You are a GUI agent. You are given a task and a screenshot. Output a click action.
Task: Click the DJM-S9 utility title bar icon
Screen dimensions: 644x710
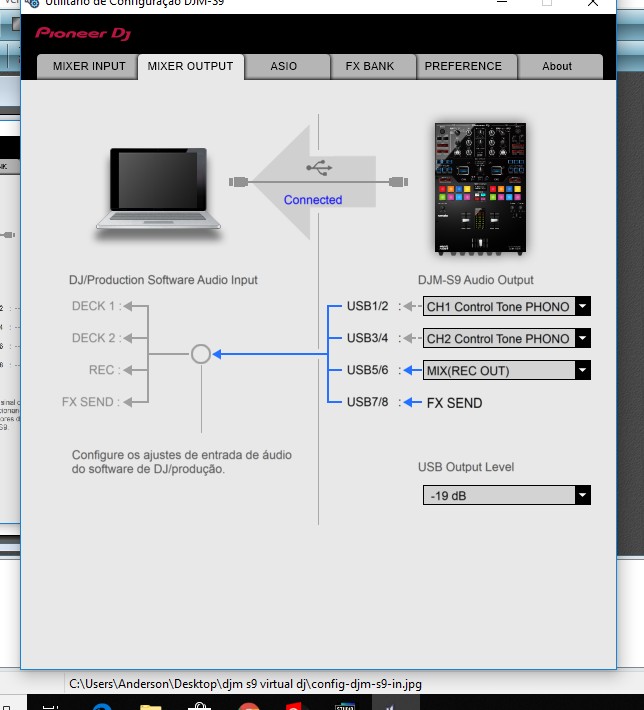(33, 4)
